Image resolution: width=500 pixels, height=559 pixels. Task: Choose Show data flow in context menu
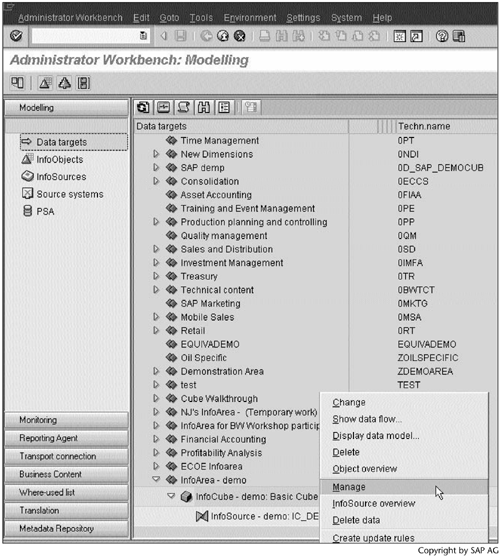[x=404, y=419]
